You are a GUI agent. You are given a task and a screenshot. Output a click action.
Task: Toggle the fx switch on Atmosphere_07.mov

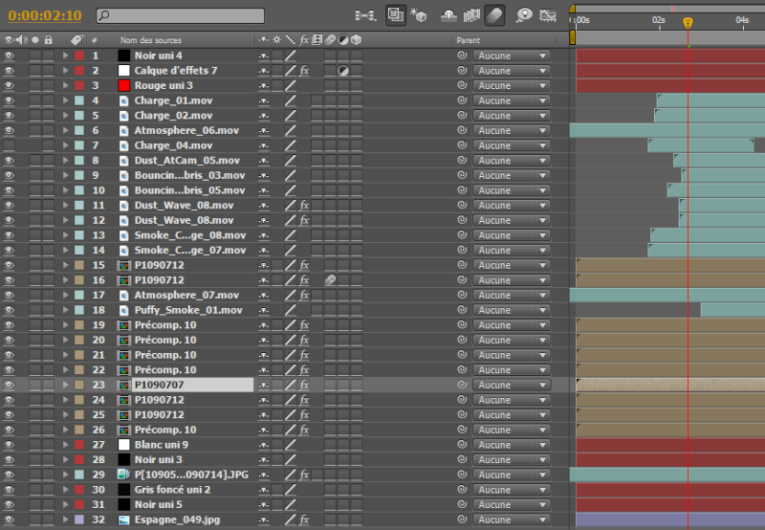pyautogui.click(x=304, y=295)
